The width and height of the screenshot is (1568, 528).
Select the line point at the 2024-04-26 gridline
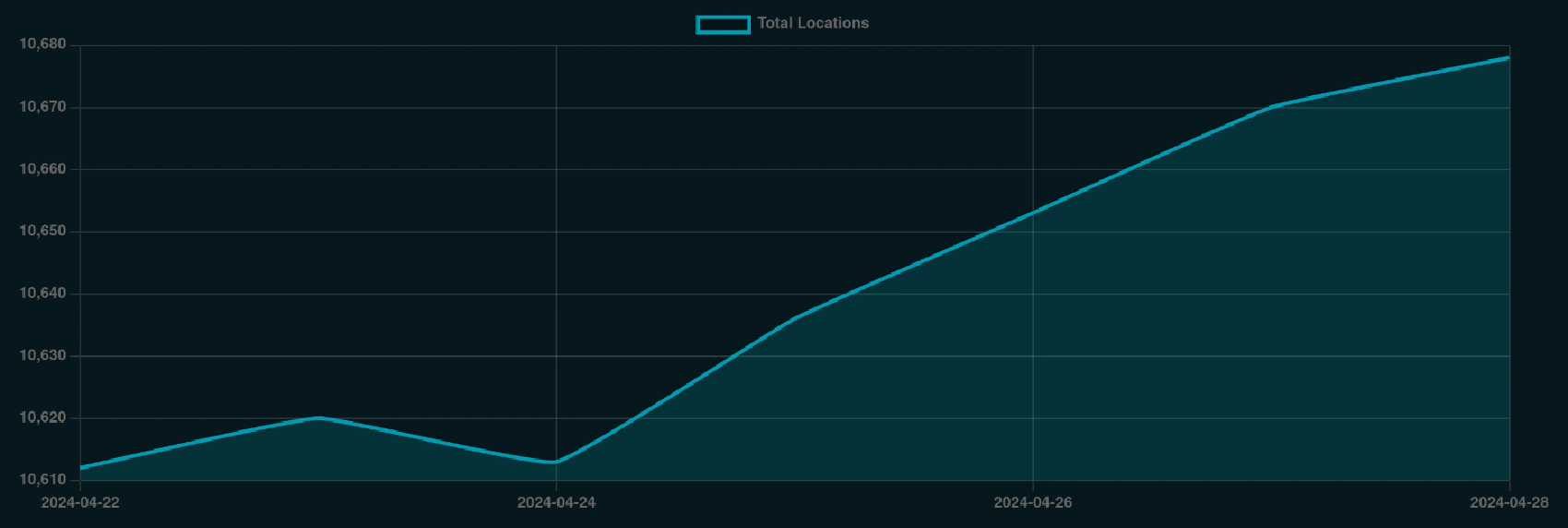point(1033,212)
